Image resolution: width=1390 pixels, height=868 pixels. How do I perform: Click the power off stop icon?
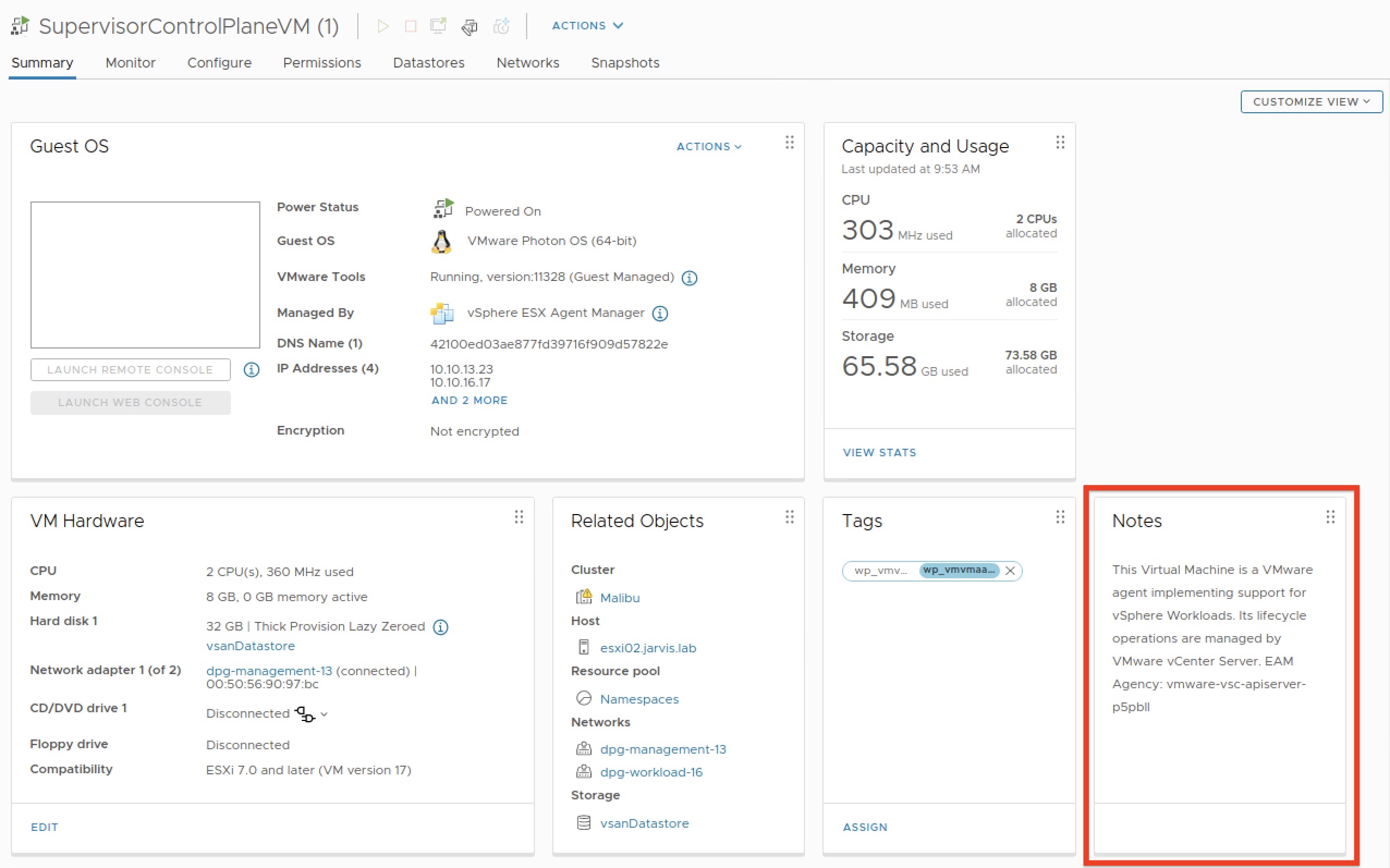pyautogui.click(x=411, y=26)
